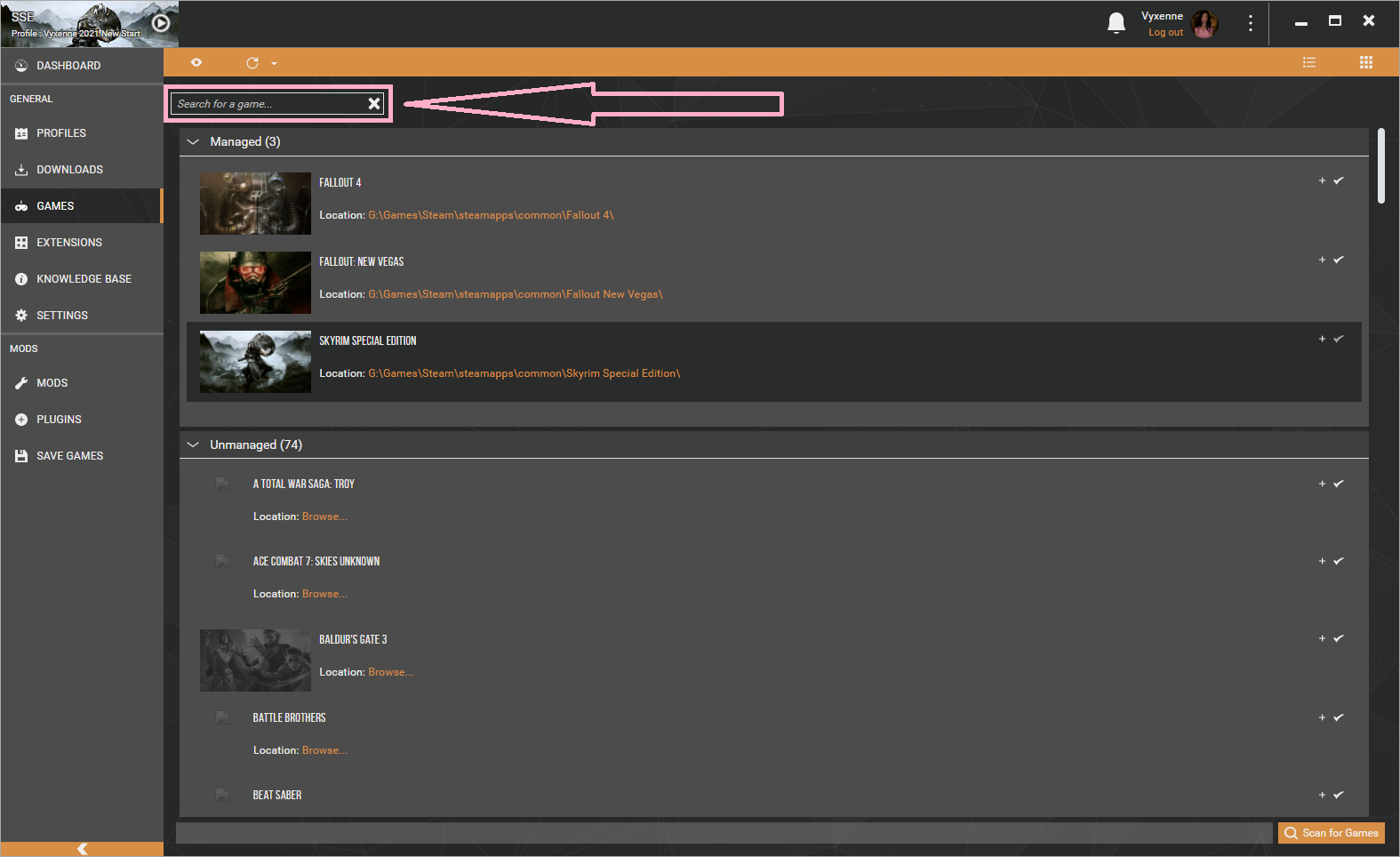
Task: Switch to list view layout
Action: pos(1309,62)
